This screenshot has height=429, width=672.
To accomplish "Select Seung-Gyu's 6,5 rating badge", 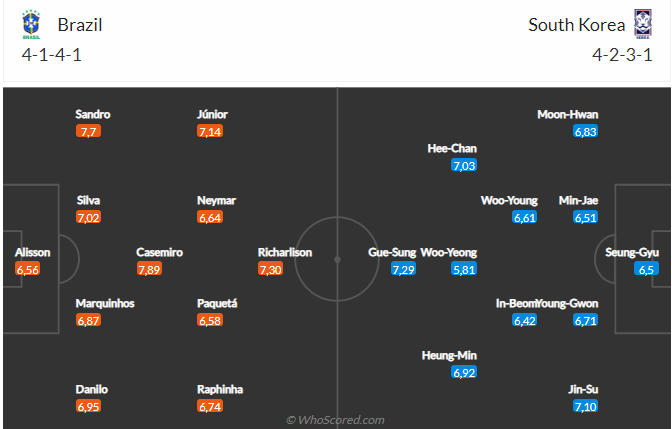I will [646, 270].
